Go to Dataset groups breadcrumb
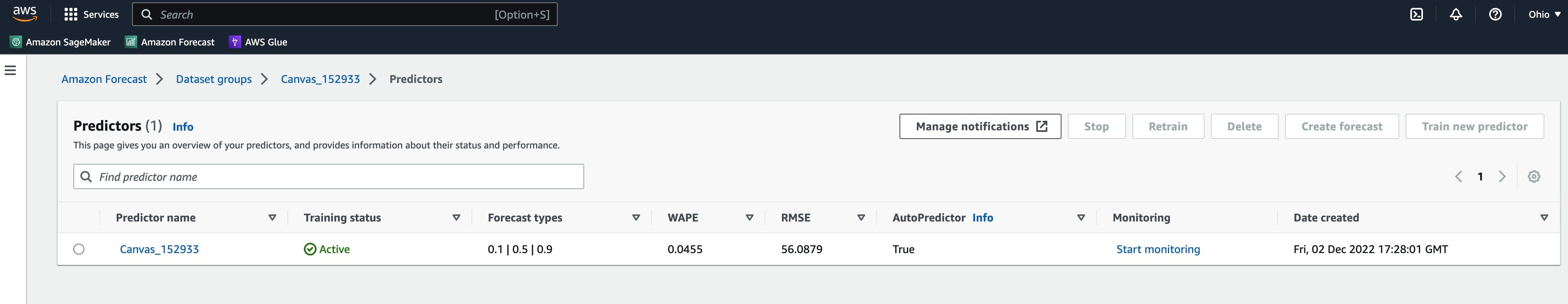The image size is (1568, 304). tap(214, 79)
